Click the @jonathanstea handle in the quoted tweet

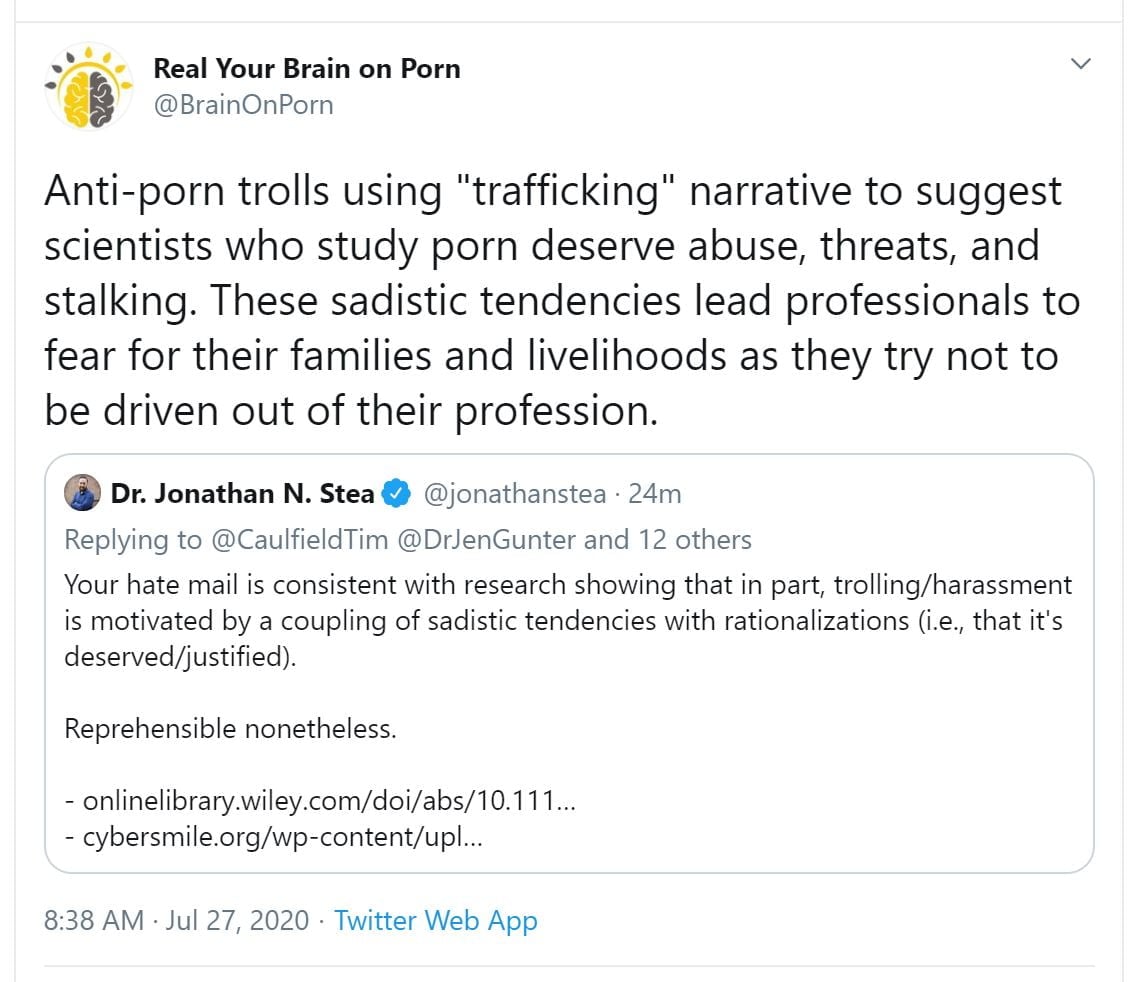pos(514,494)
